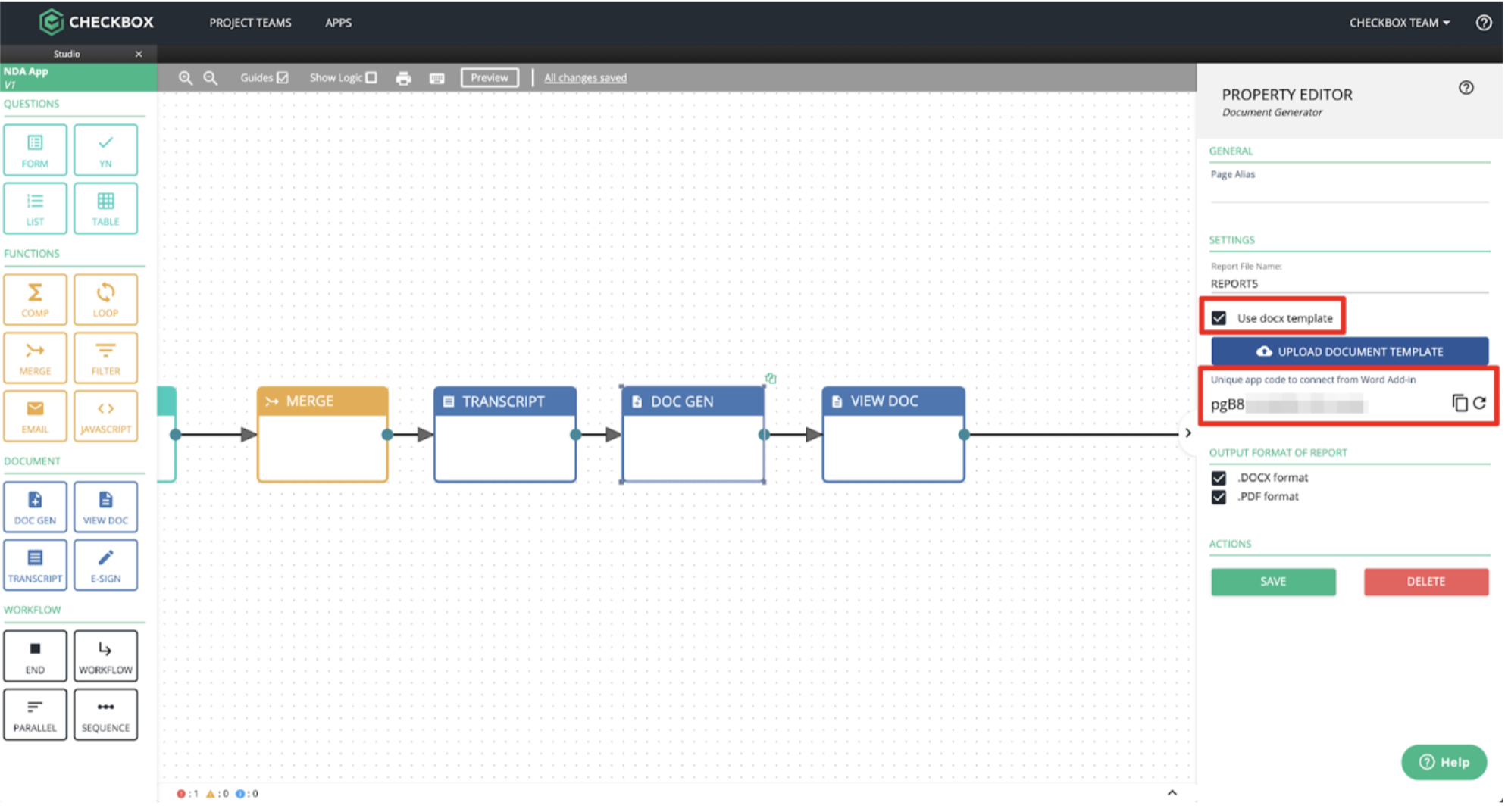Select the DOC GEN tool in sidebar

(x=35, y=507)
